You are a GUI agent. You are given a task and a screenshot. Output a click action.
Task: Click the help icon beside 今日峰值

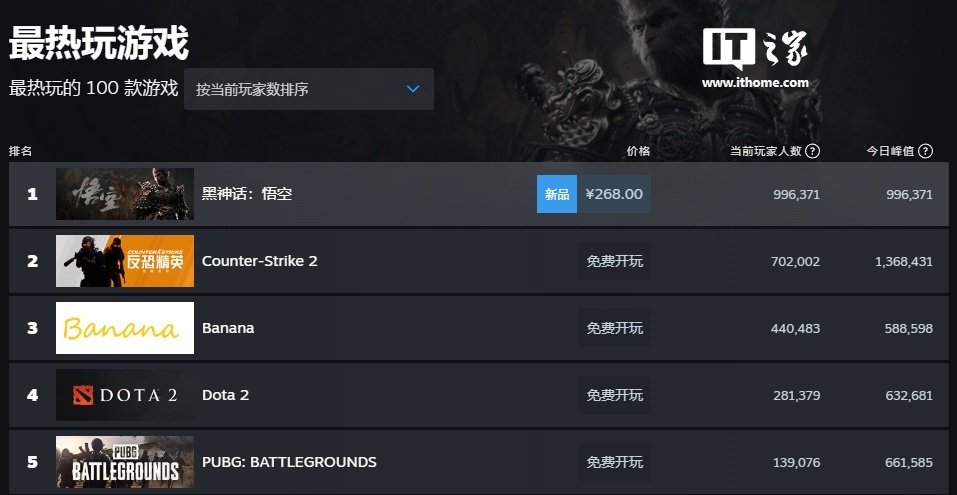925,151
